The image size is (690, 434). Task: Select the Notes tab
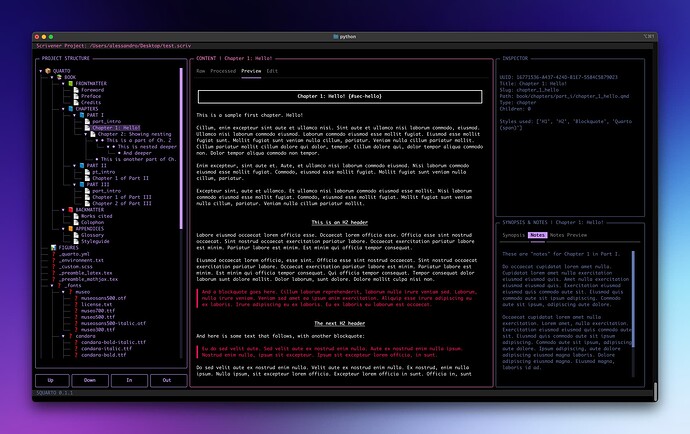(x=537, y=235)
